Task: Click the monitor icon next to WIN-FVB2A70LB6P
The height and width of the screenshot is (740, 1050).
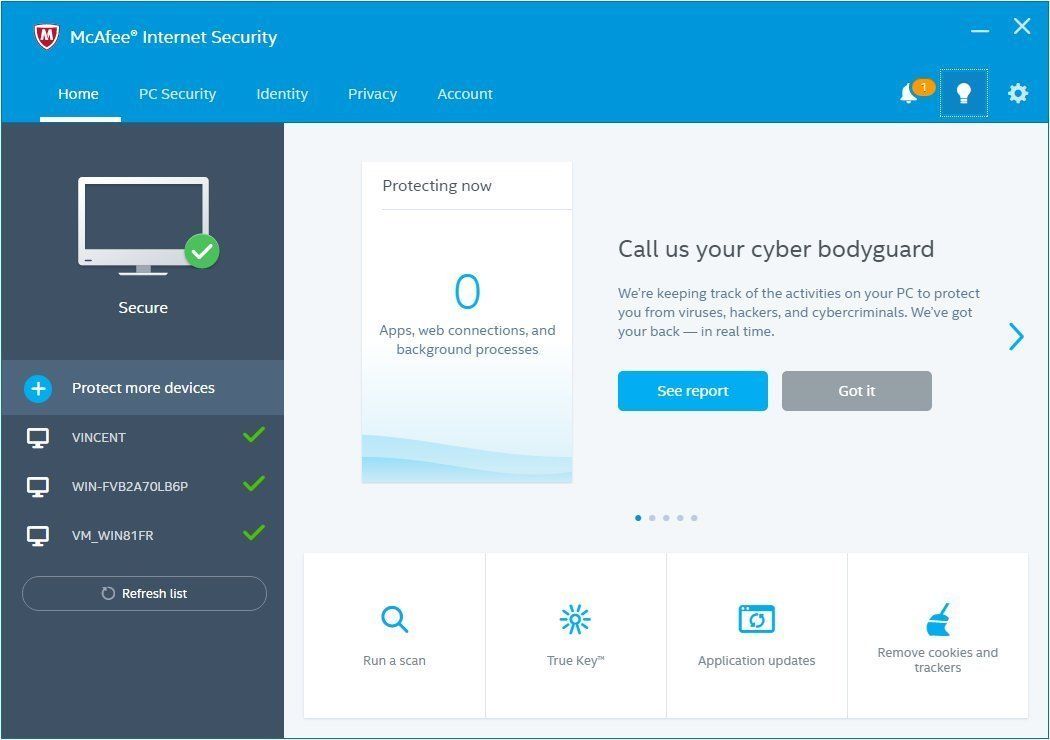Action: [38, 487]
